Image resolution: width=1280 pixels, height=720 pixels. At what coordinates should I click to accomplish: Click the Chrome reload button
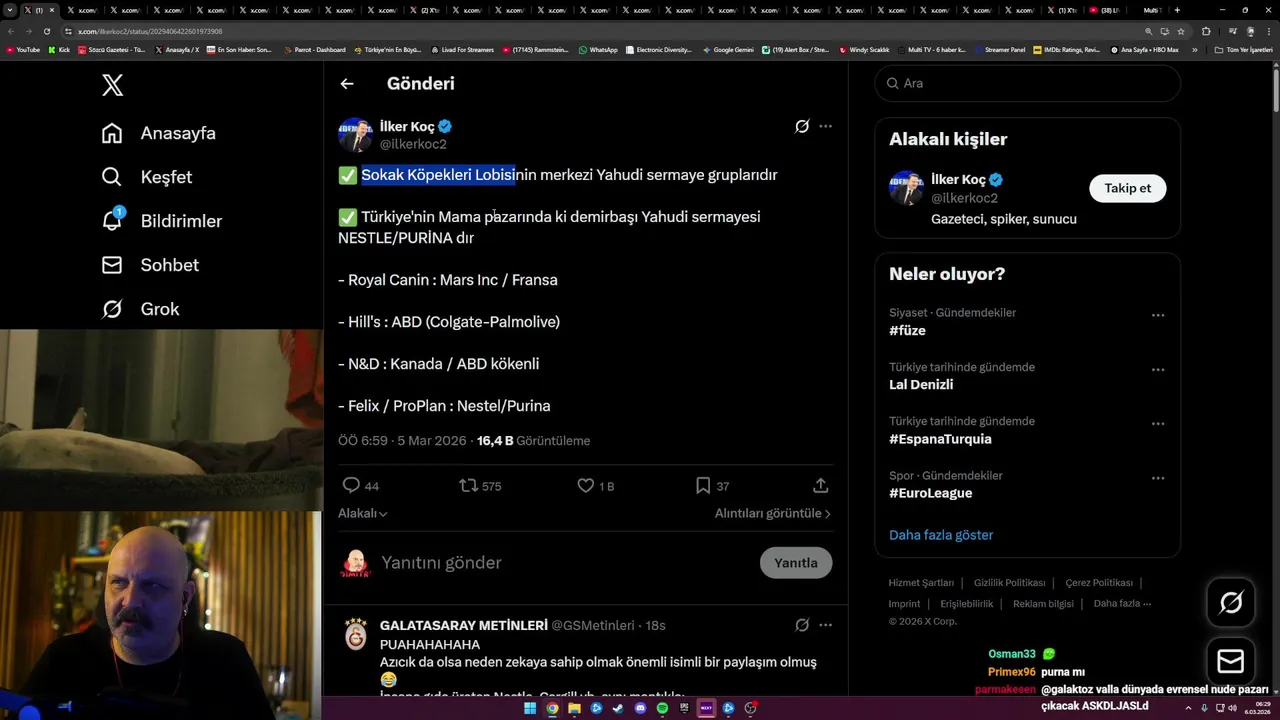46,31
